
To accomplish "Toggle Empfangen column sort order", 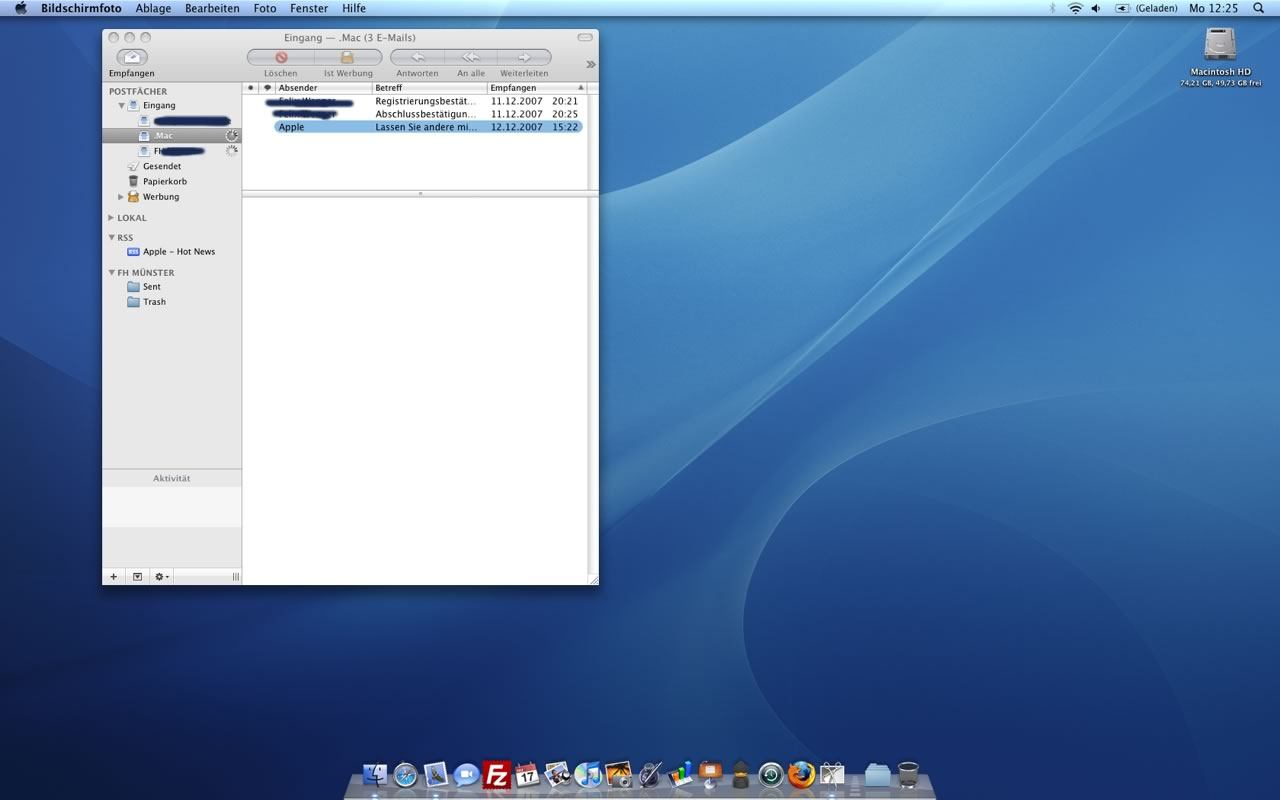I will coord(537,88).
